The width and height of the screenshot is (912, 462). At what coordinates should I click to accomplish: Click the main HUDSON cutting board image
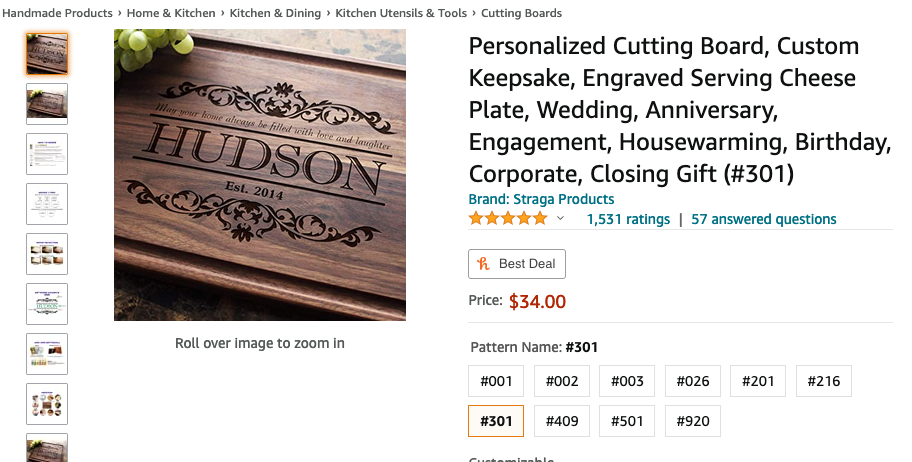260,175
